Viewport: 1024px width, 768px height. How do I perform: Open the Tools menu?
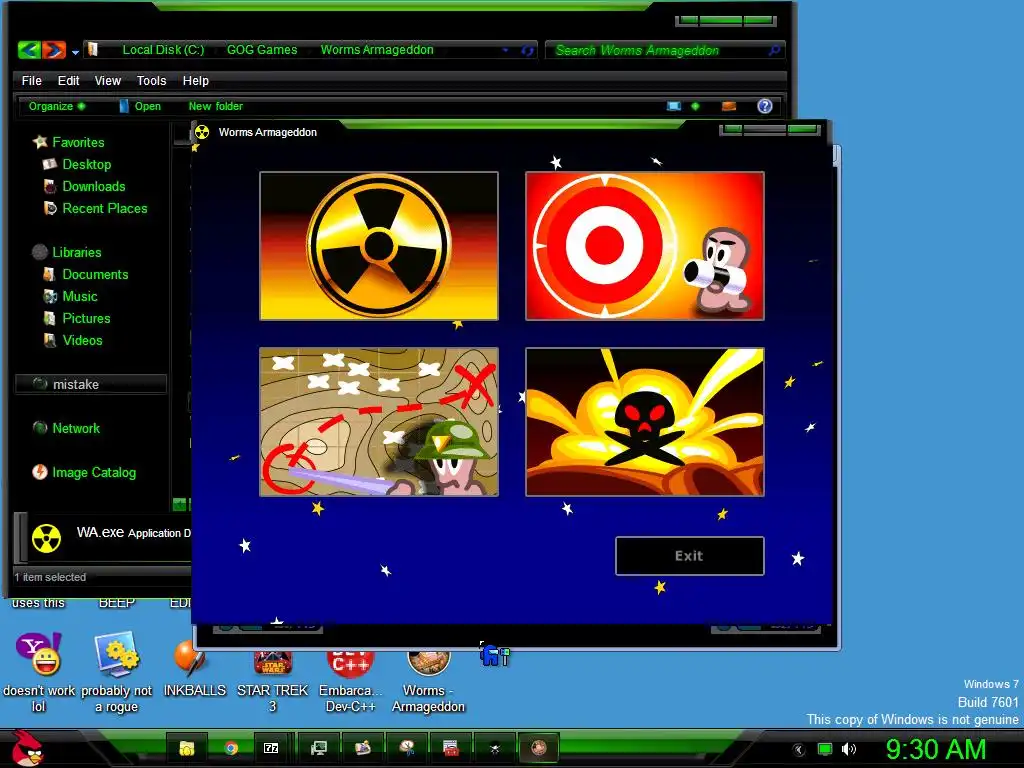pos(152,80)
